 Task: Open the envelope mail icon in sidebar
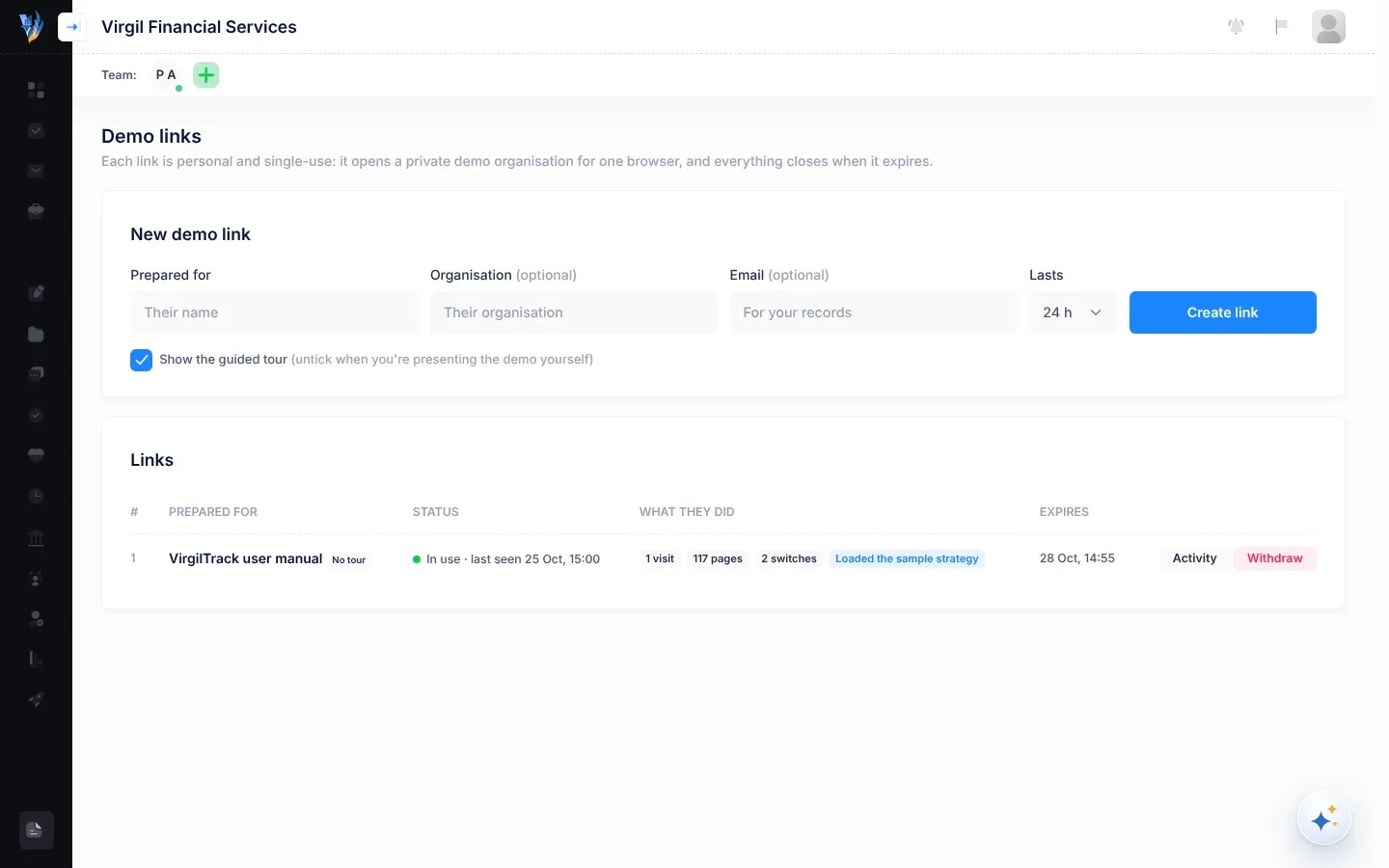(x=36, y=171)
